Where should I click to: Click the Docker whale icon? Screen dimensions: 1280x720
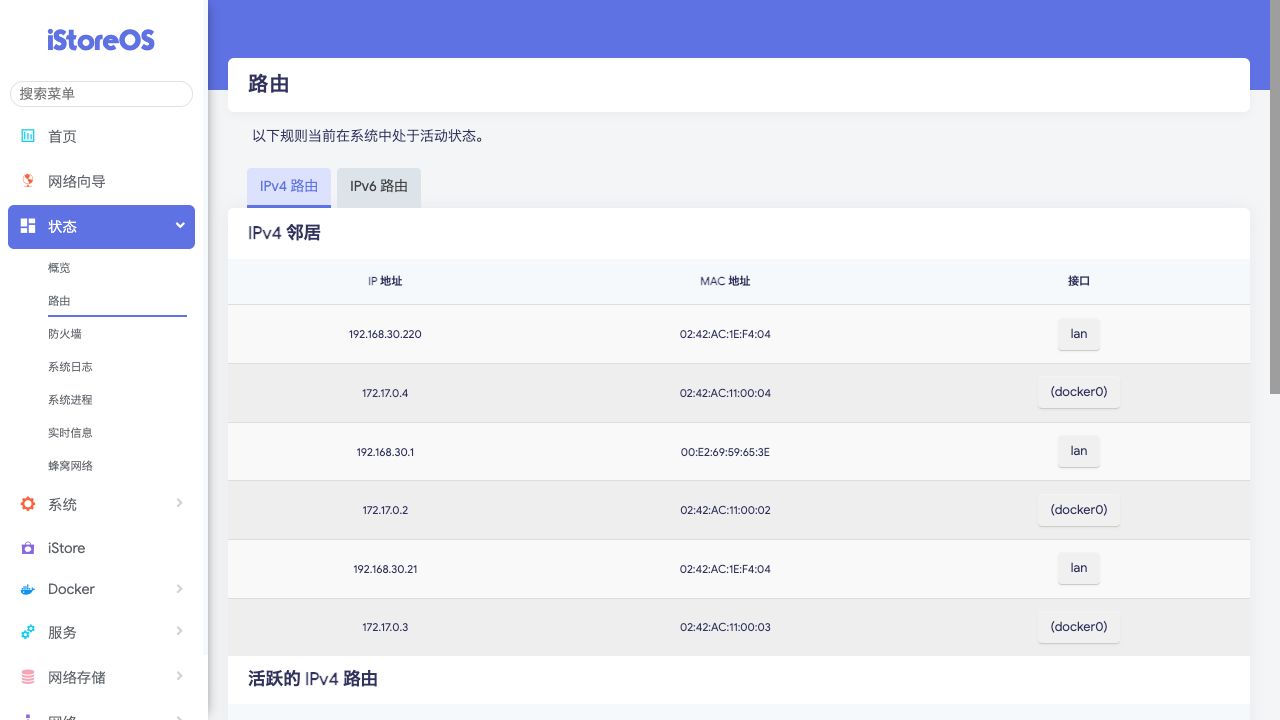coord(28,589)
